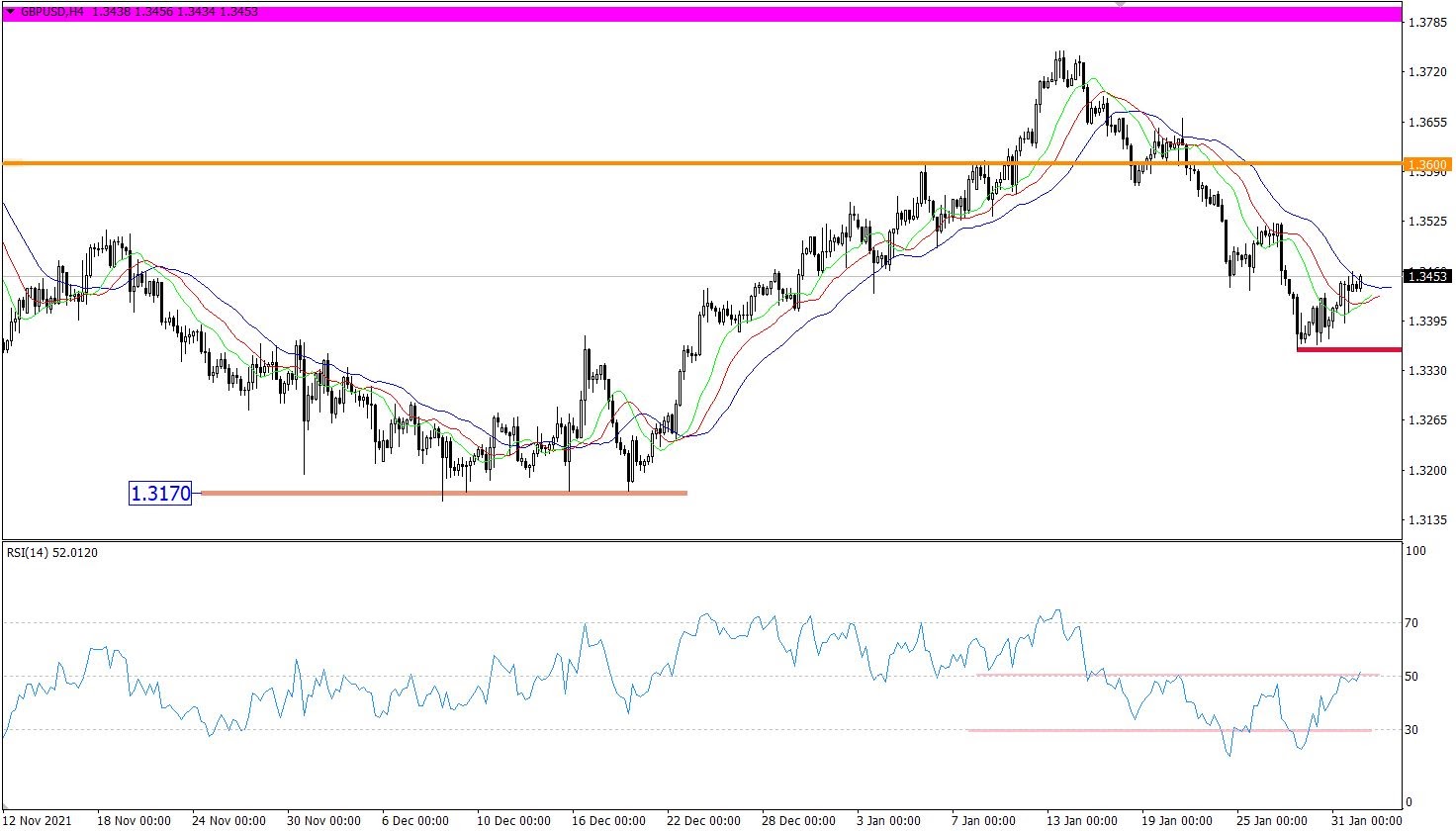Screen dimensions: 1456x831
Task: Click the 1.3395 price axis label
Action: [1427, 322]
